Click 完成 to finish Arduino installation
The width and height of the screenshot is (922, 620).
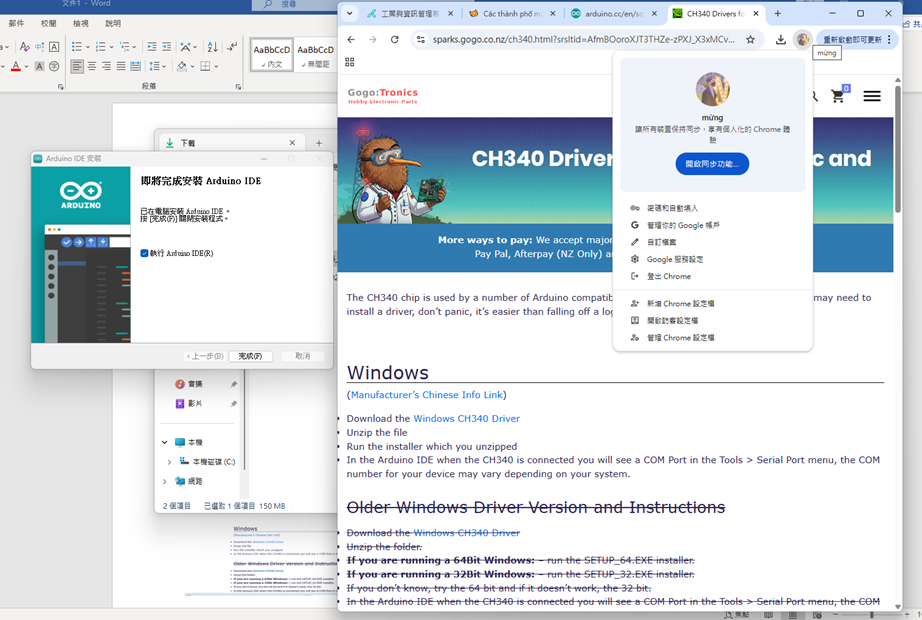coord(251,356)
